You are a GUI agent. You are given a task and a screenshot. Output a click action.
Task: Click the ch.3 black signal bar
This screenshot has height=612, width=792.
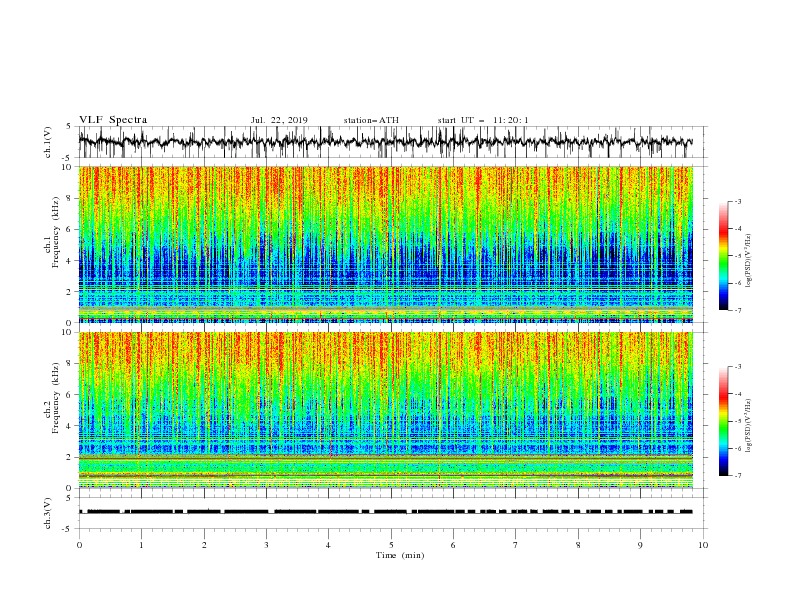coord(386,512)
